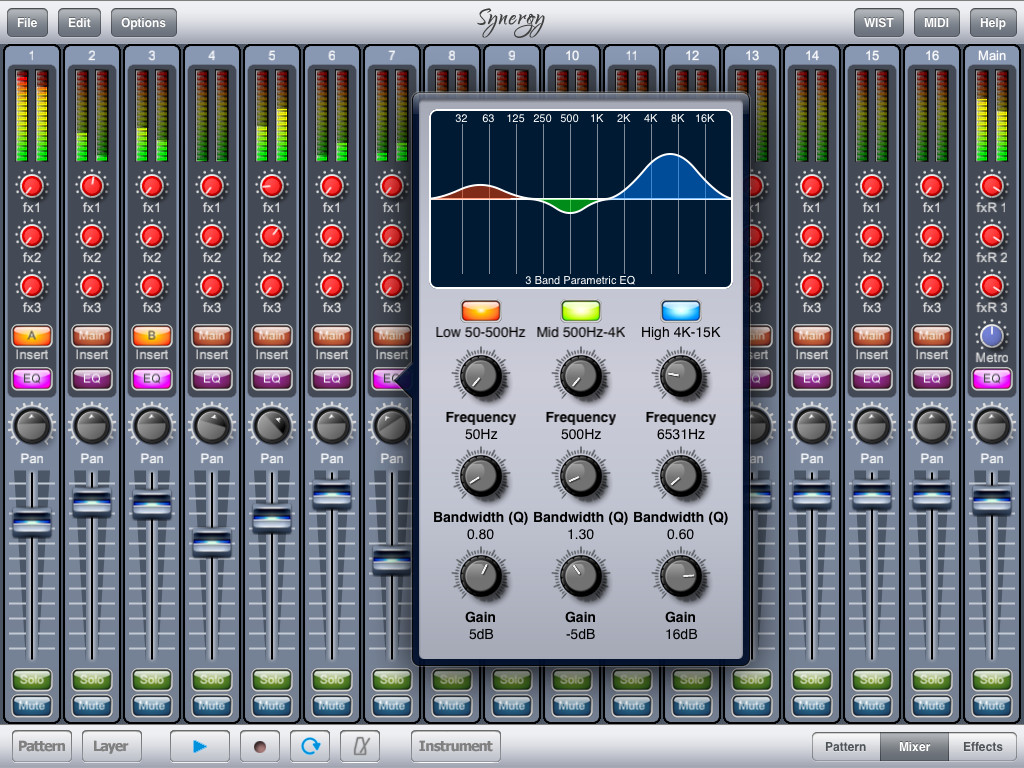
Task: Switch to the Mixer tab
Action: point(914,746)
